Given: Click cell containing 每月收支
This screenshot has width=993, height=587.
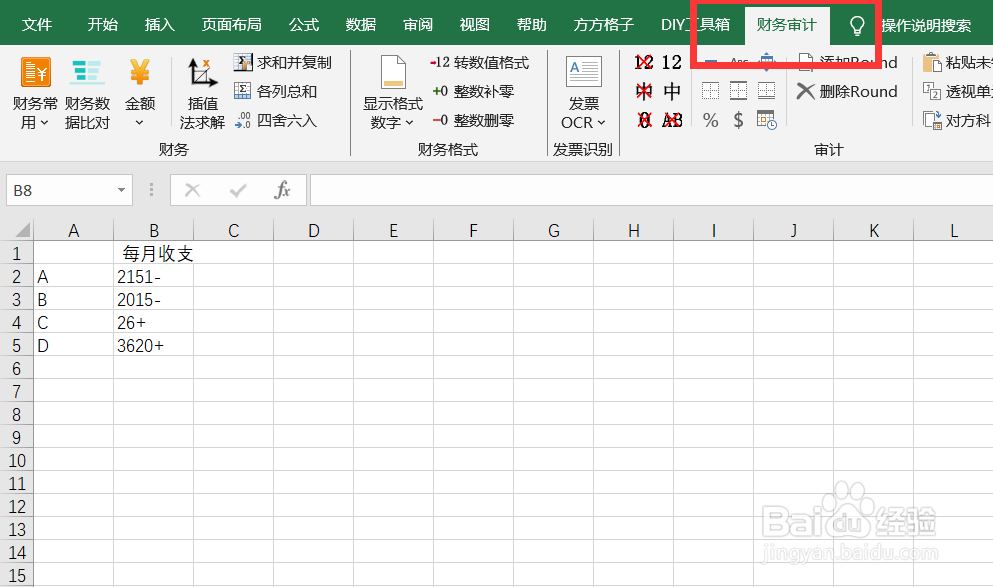Looking at the screenshot, I should pyautogui.click(x=154, y=253).
